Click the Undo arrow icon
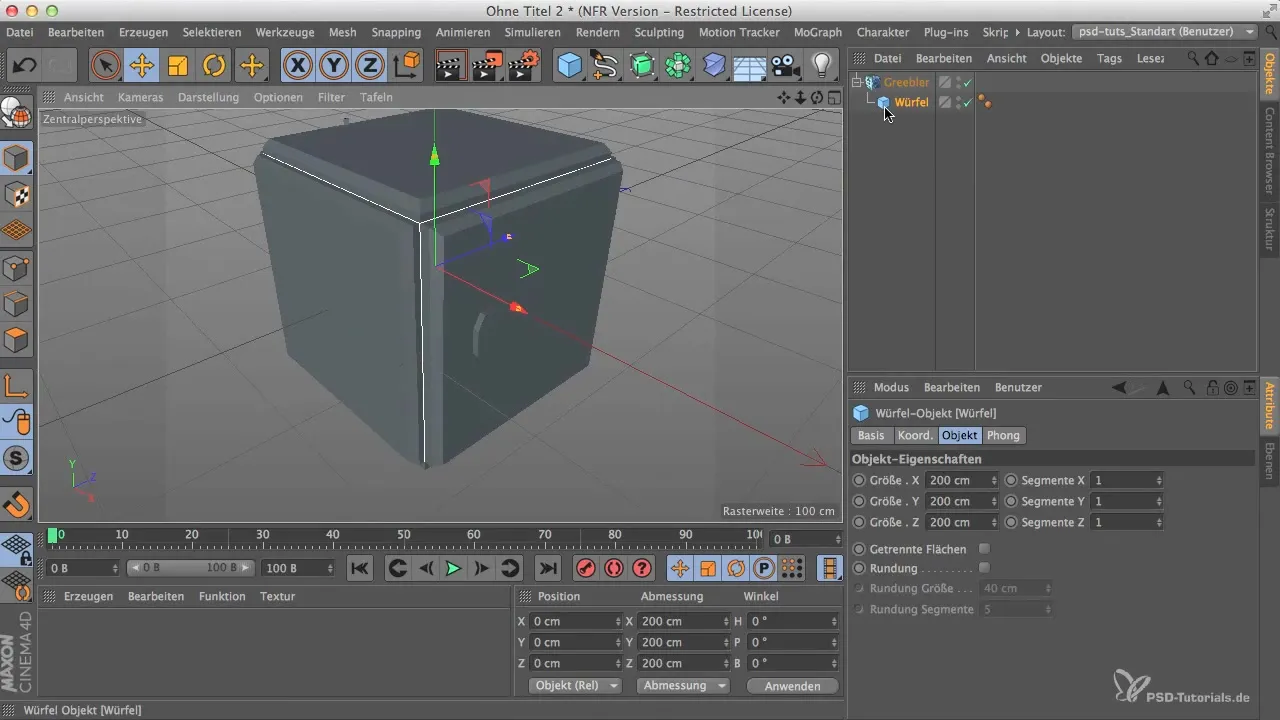The width and height of the screenshot is (1280, 720). [x=26, y=67]
